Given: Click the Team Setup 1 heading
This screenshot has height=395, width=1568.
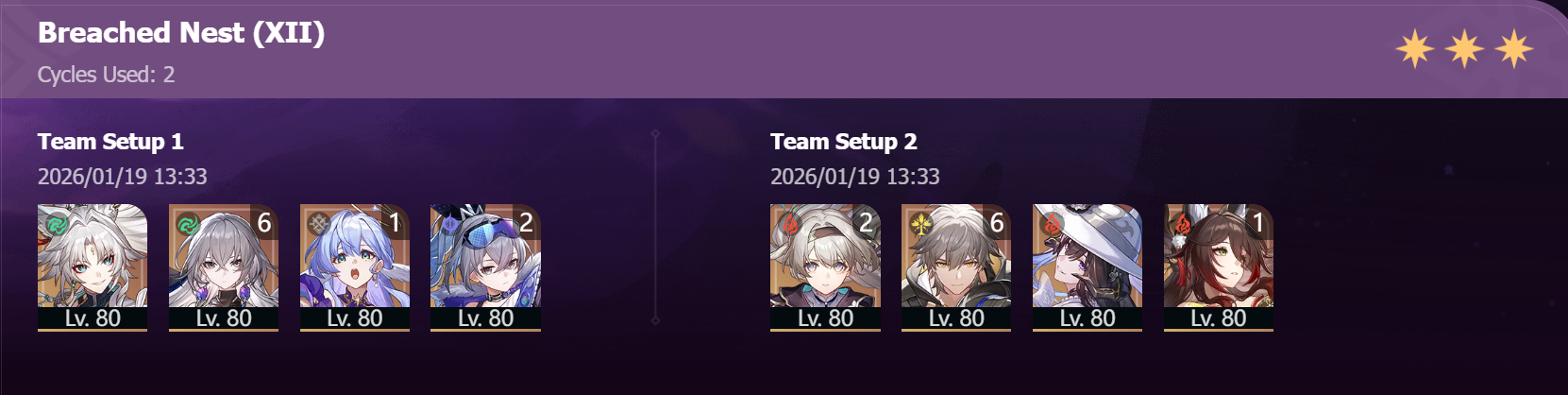Looking at the screenshot, I should [x=110, y=142].
